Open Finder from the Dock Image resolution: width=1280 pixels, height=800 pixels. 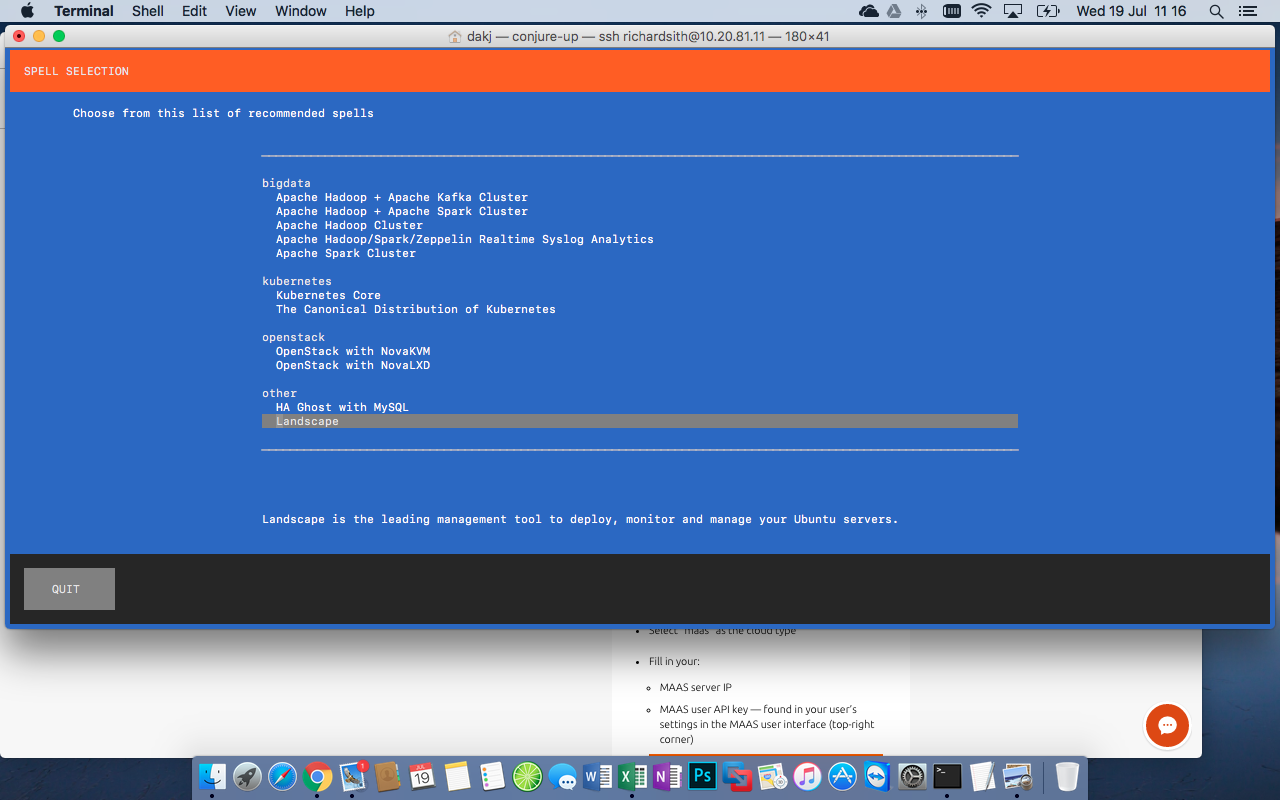pyautogui.click(x=212, y=776)
